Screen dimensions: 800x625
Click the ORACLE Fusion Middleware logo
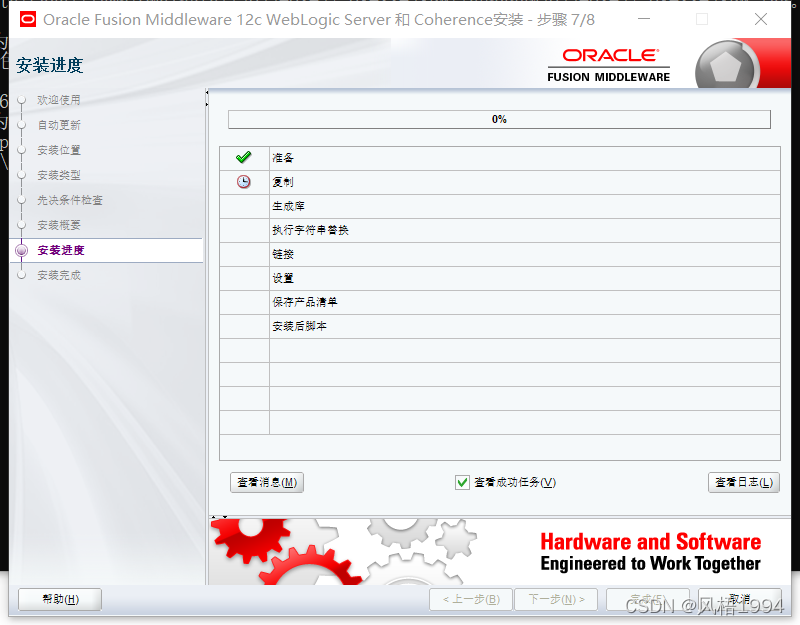tap(609, 65)
